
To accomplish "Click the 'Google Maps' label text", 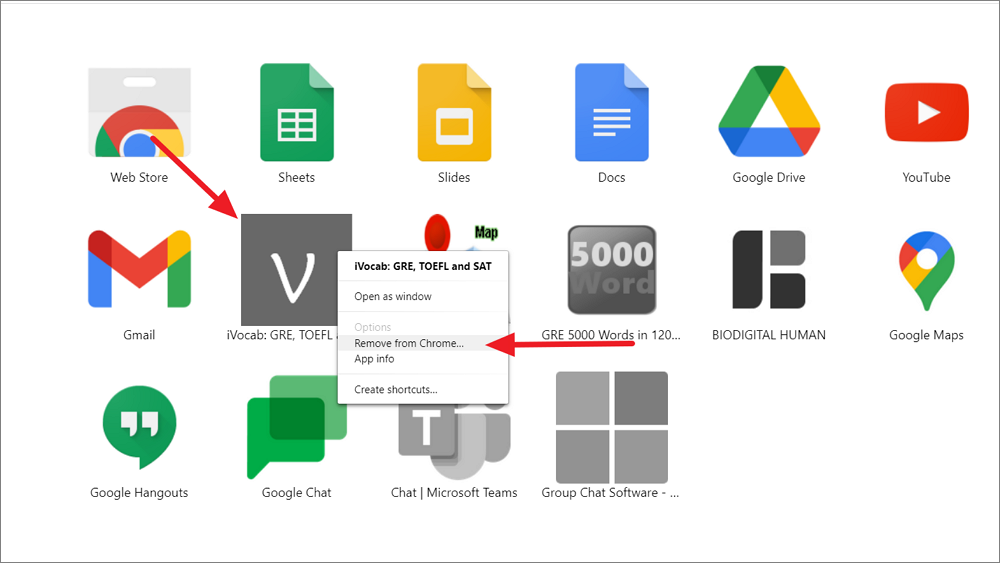I will click(927, 335).
